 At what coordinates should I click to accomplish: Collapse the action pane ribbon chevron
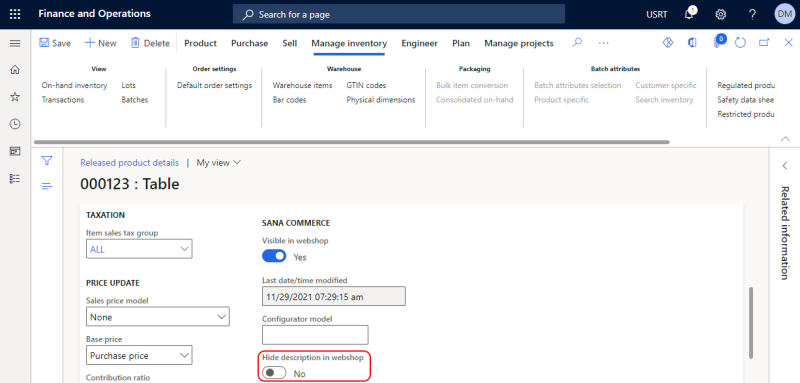[x=786, y=138]
